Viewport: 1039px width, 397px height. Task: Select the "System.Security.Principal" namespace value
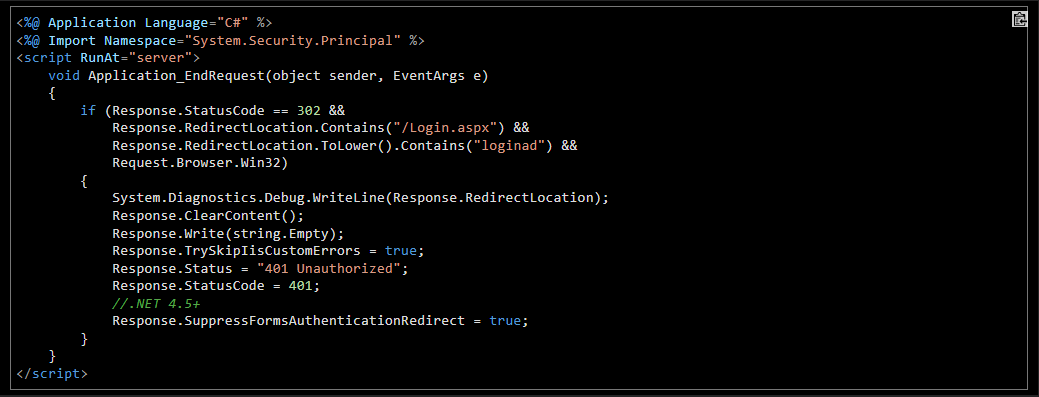tap(292, 40)
